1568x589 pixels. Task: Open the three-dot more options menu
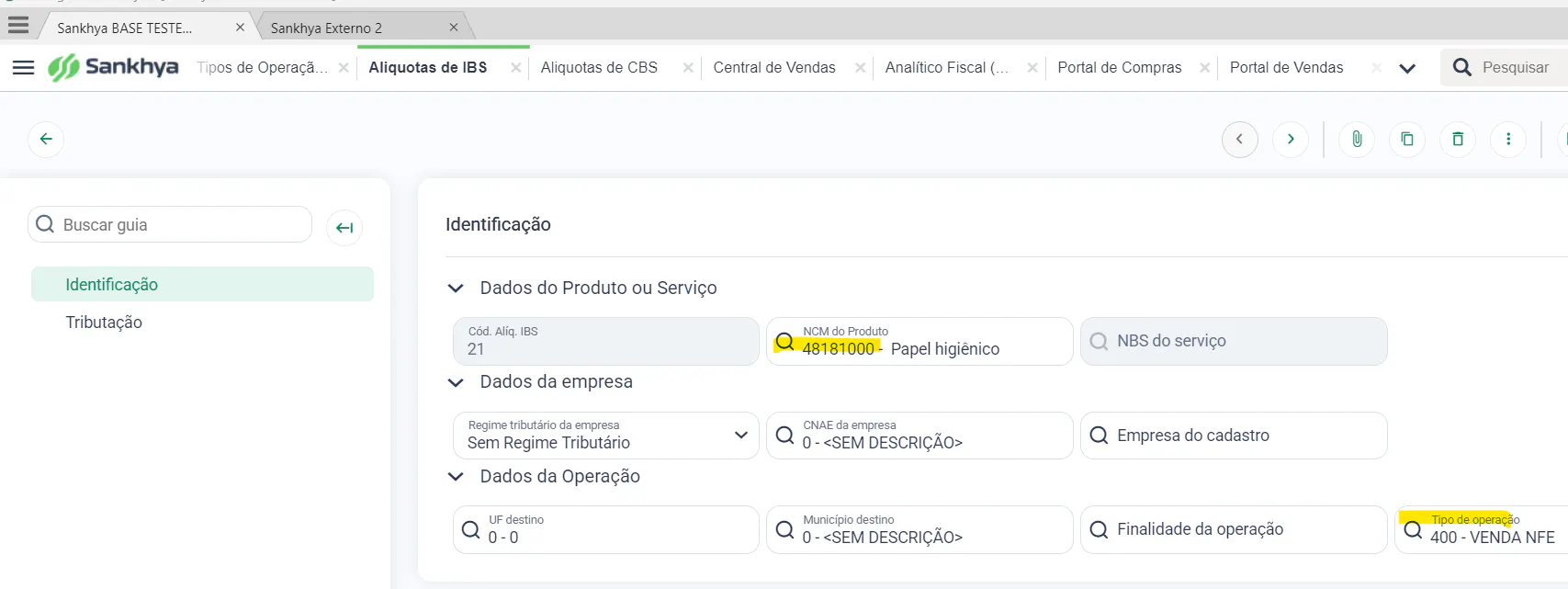click(1508, 140)
